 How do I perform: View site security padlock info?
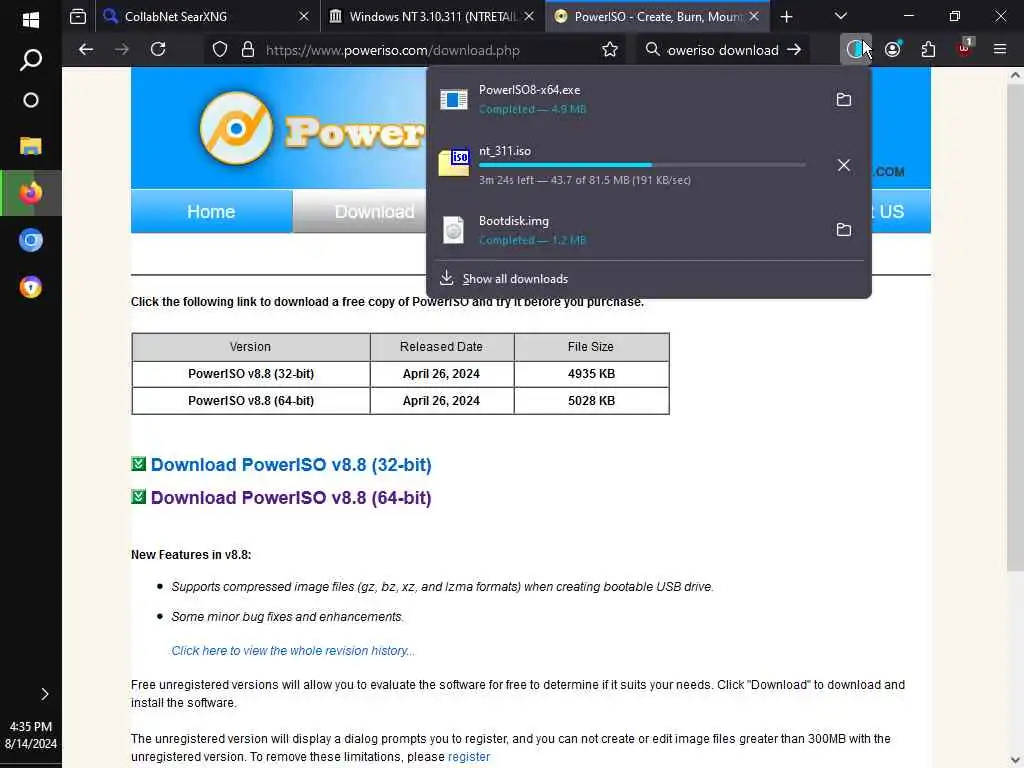tap(248, 50)
